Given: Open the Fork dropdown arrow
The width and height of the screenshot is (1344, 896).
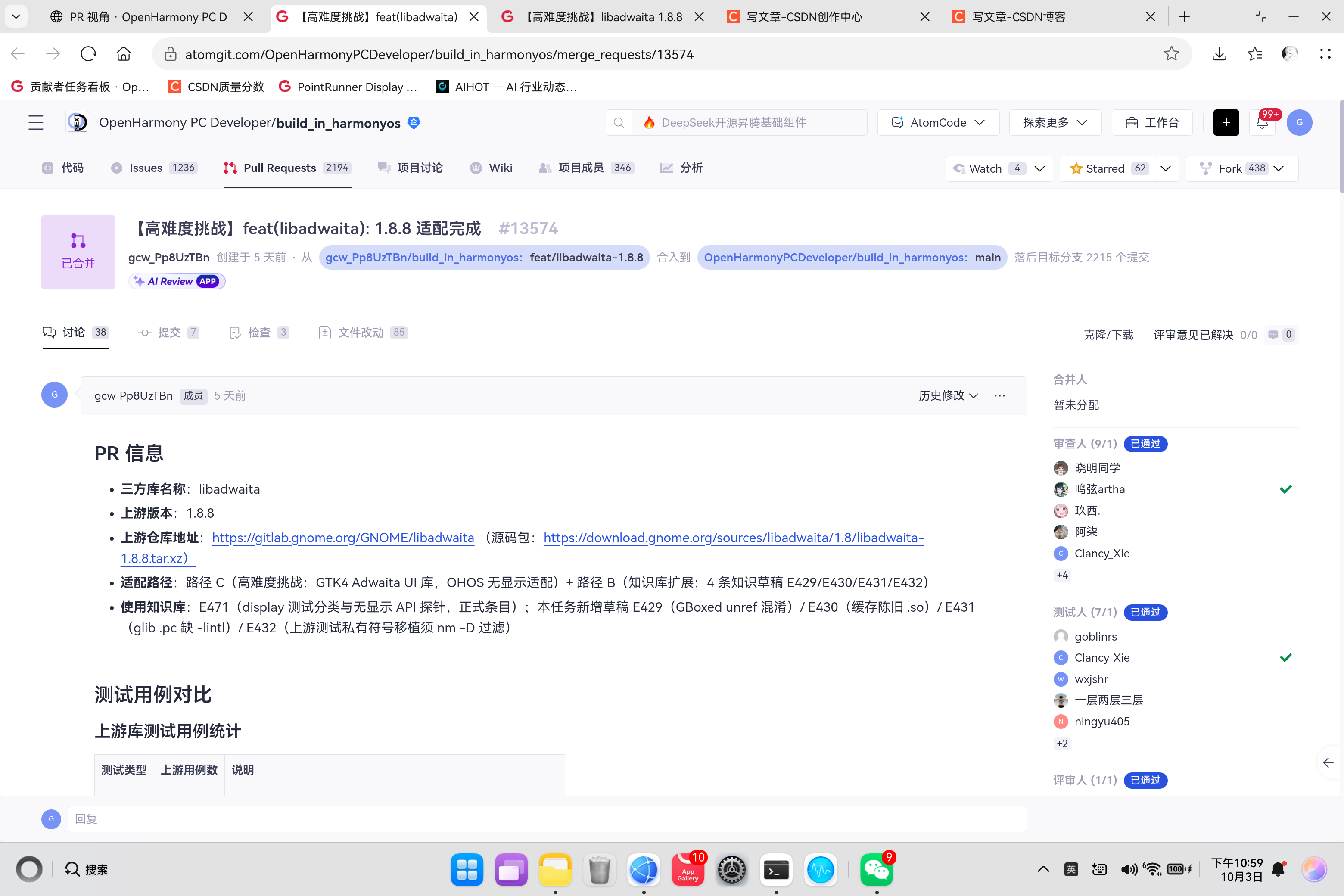Looking at the screenshot, I should [1279, 168].
